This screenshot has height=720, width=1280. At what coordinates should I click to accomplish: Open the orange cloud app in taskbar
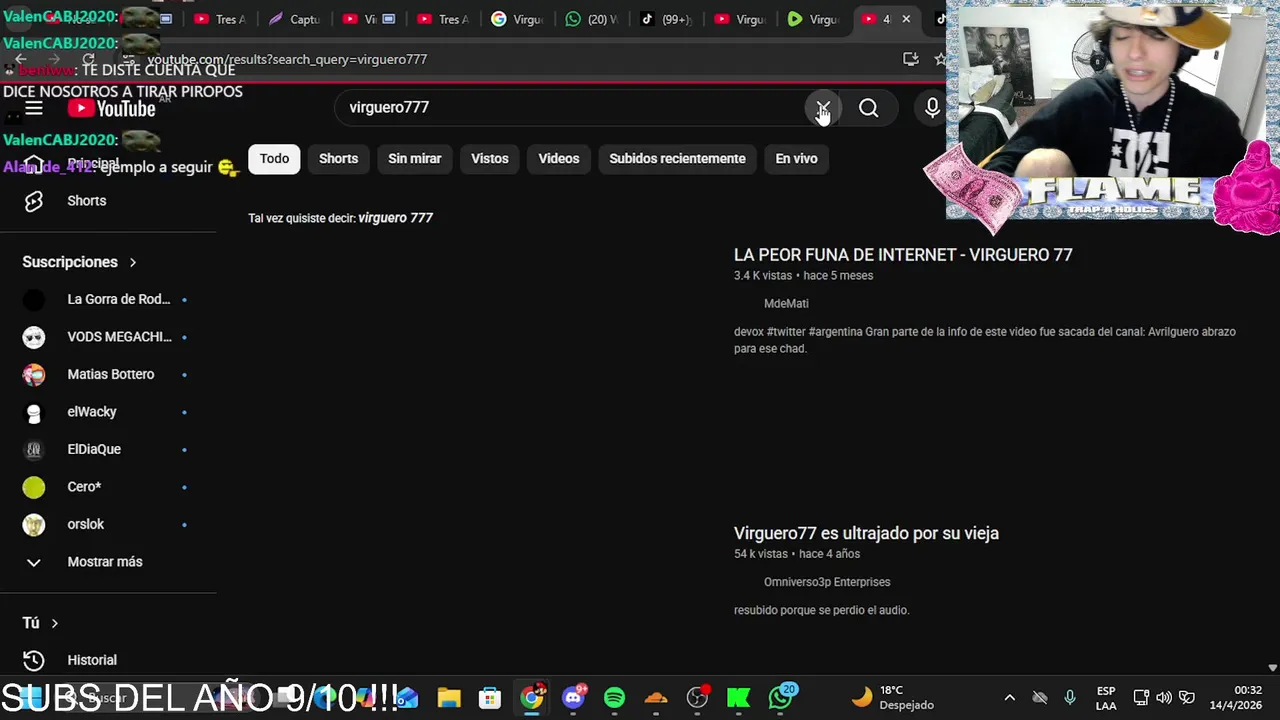[656, 698]
